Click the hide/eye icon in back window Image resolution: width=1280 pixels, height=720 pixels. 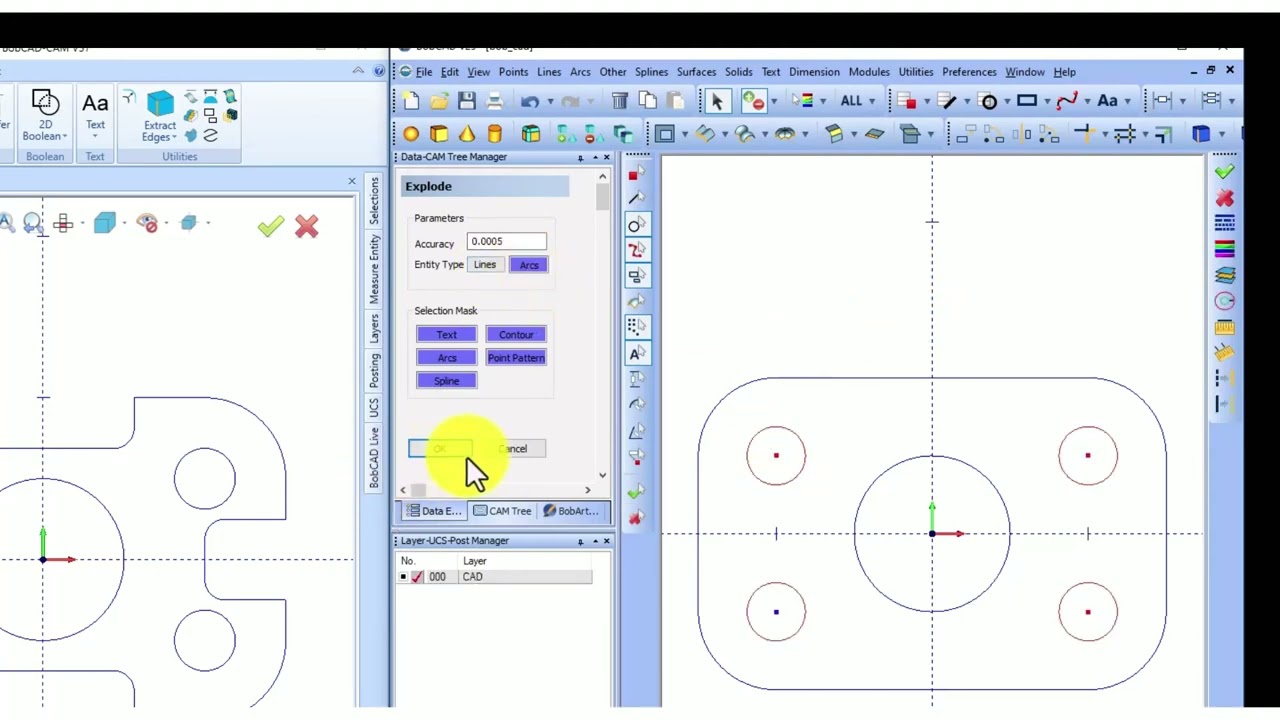(147, 223)
